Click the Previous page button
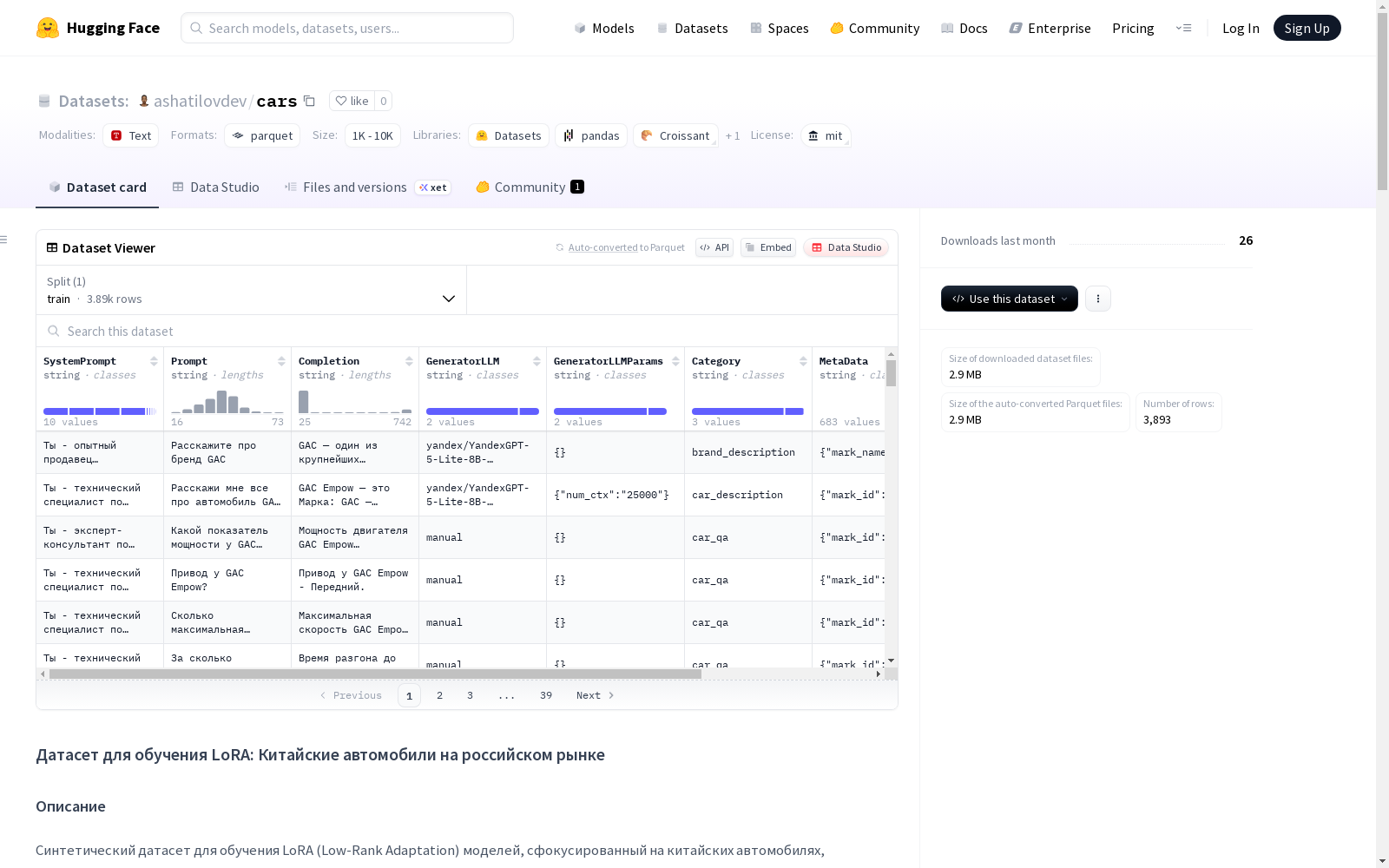 [351, 695]
